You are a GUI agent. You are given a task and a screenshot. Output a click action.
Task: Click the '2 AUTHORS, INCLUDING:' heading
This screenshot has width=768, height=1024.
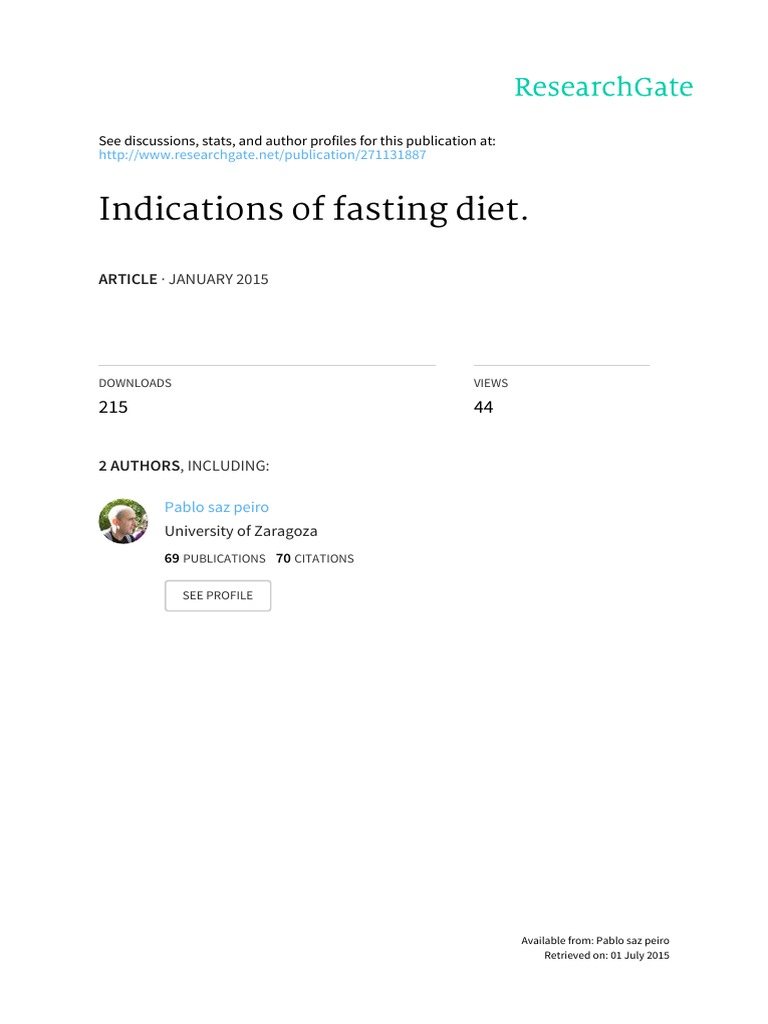183,466
